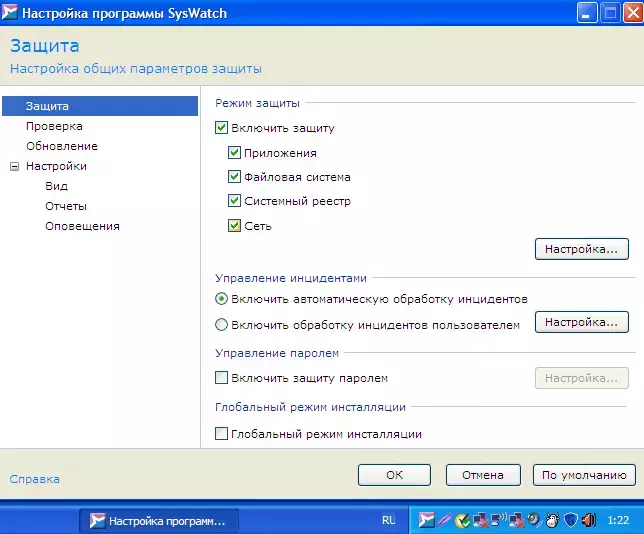This screenshot has height=534, width=644.
Task: Open the 'Отчеты' settings page
Action: click(x=66, y=206)
